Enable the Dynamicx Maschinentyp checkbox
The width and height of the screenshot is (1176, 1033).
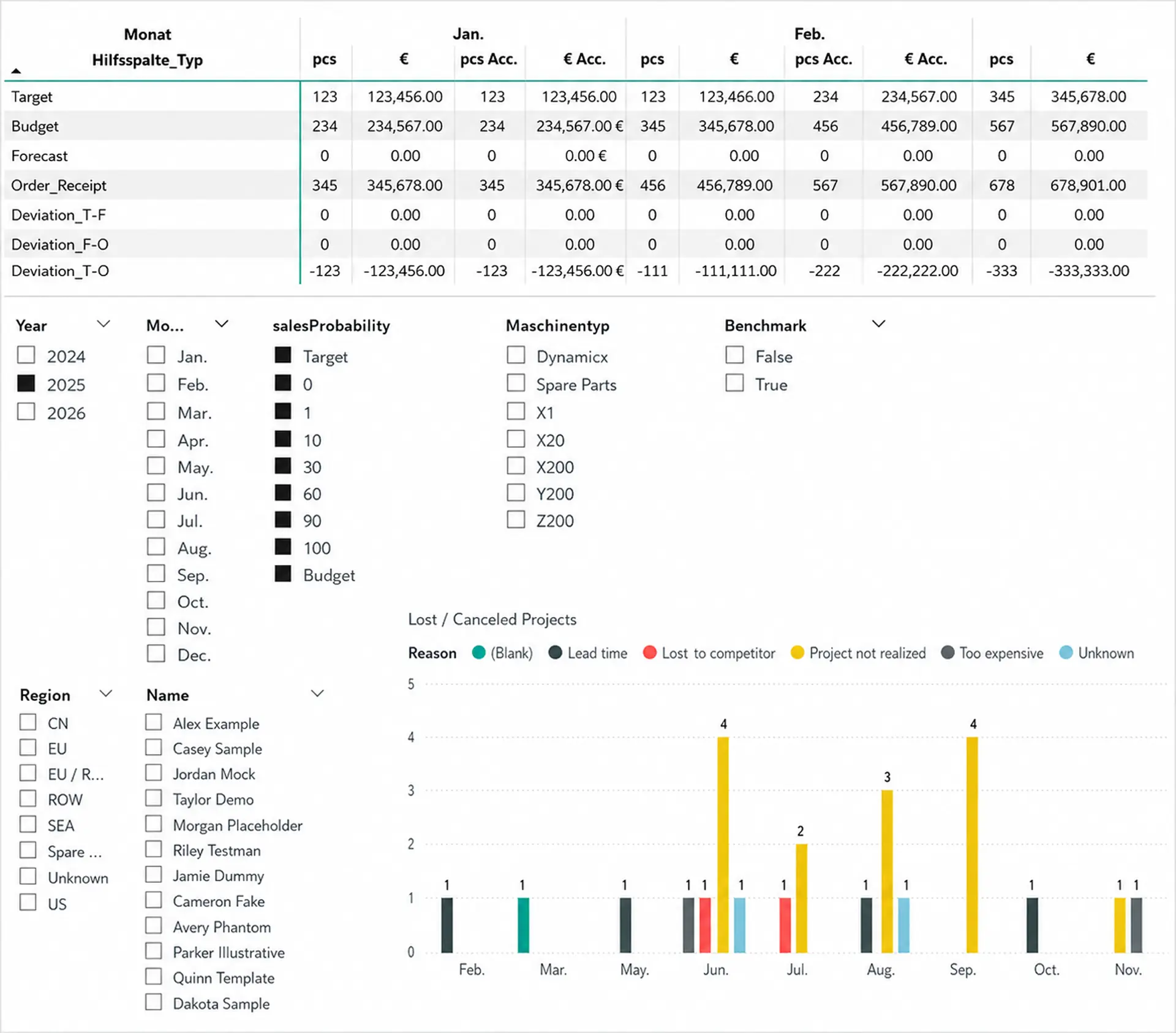(x=516, y=355)
